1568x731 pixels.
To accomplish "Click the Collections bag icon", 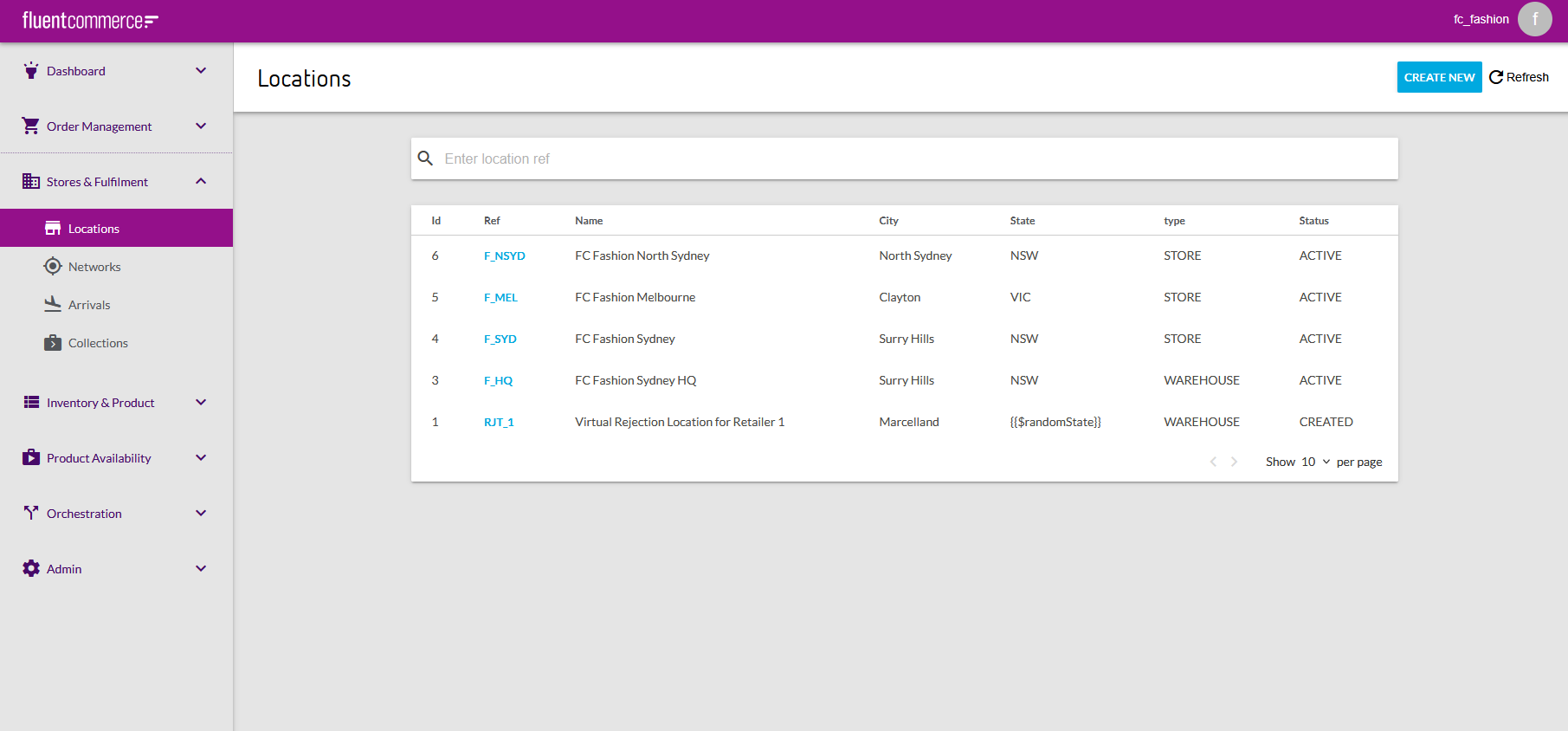I will [x=53, y=342].
